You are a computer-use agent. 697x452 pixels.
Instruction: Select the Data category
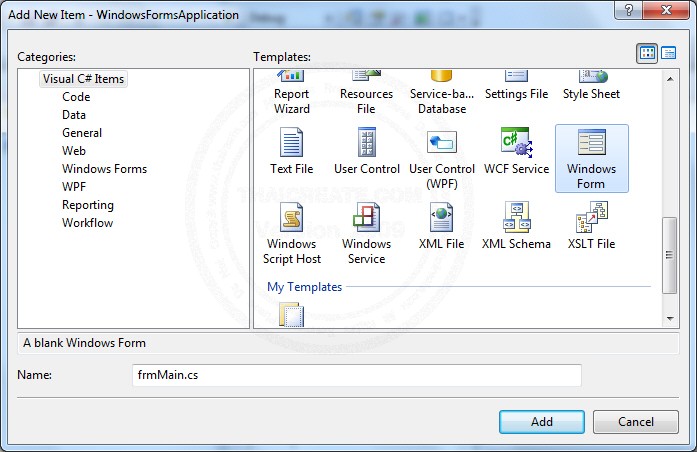point(74,115)
